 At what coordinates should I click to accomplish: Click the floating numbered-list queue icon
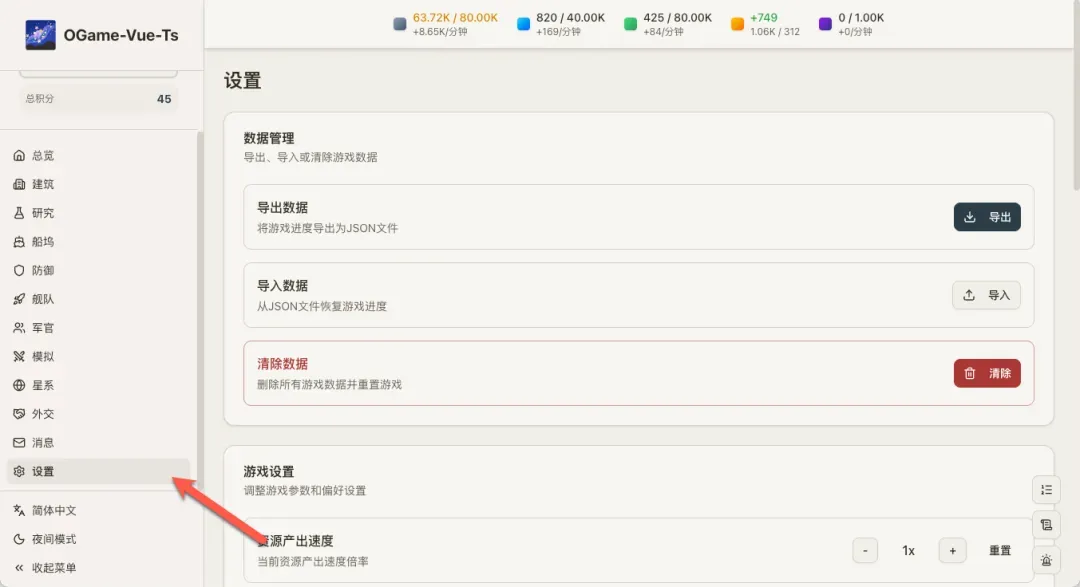pos(1046,489)
